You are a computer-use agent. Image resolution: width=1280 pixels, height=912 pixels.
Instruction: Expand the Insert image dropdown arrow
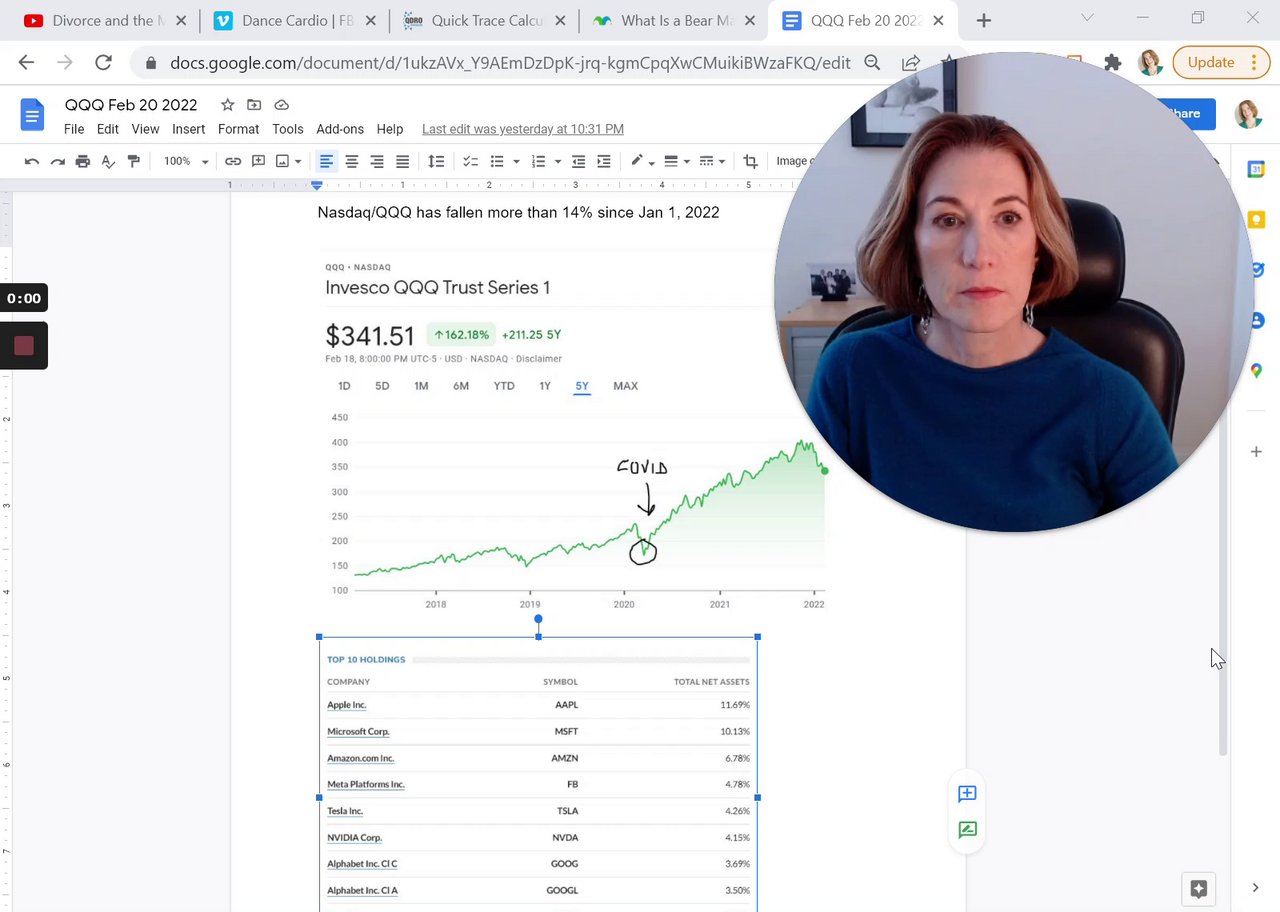pyautogui.click(x=298, y=162)
